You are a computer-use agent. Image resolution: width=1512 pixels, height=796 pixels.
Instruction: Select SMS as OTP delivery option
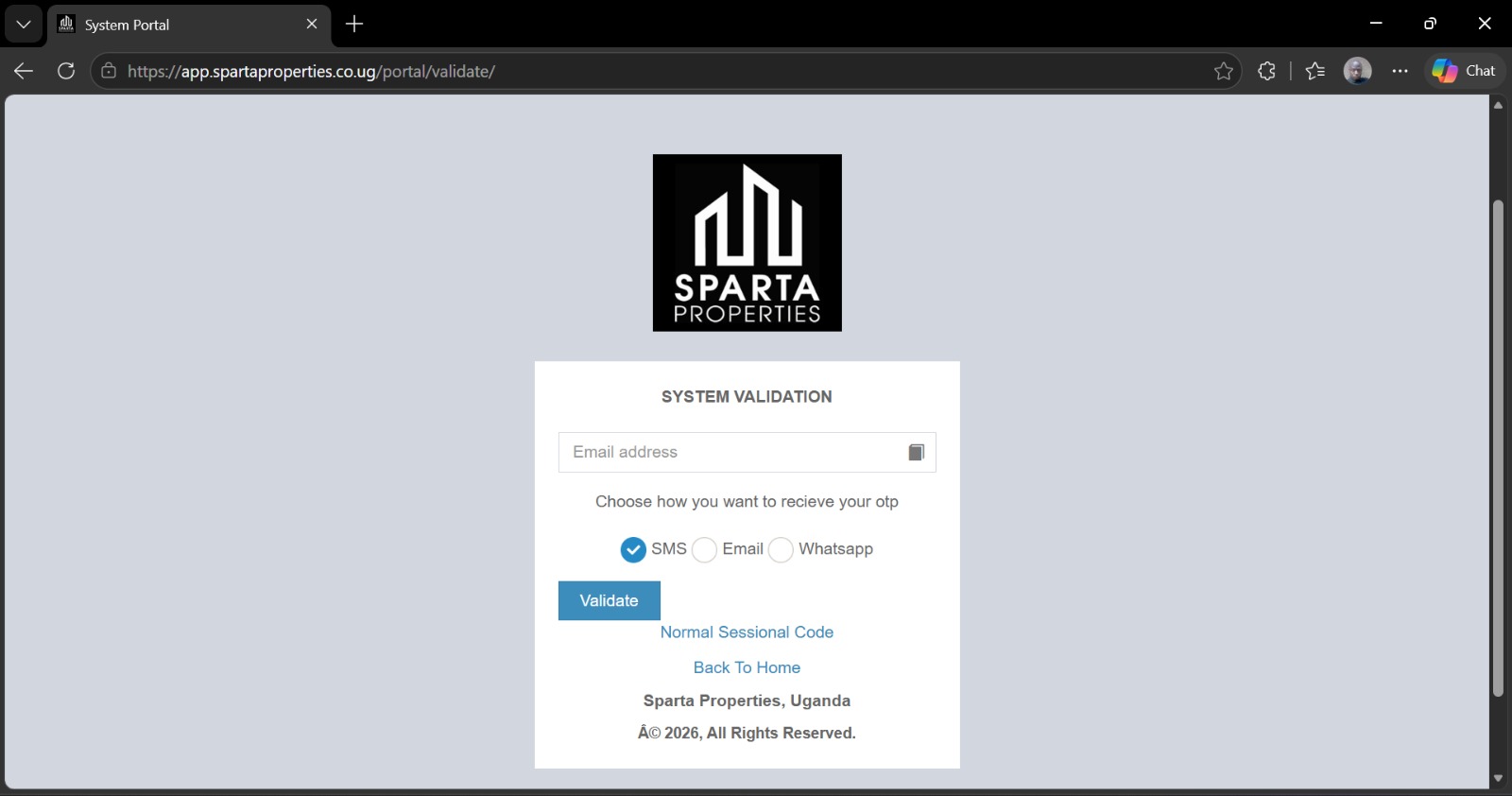633,549
